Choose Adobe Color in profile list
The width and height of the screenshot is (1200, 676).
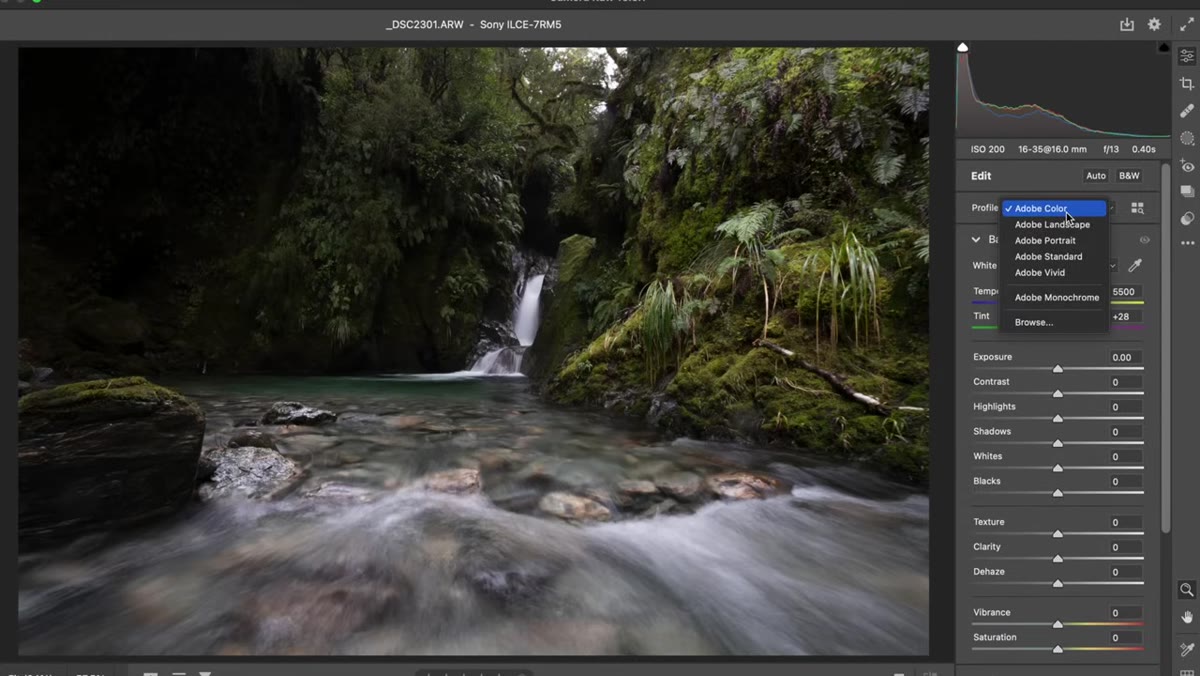point(1055,209)
